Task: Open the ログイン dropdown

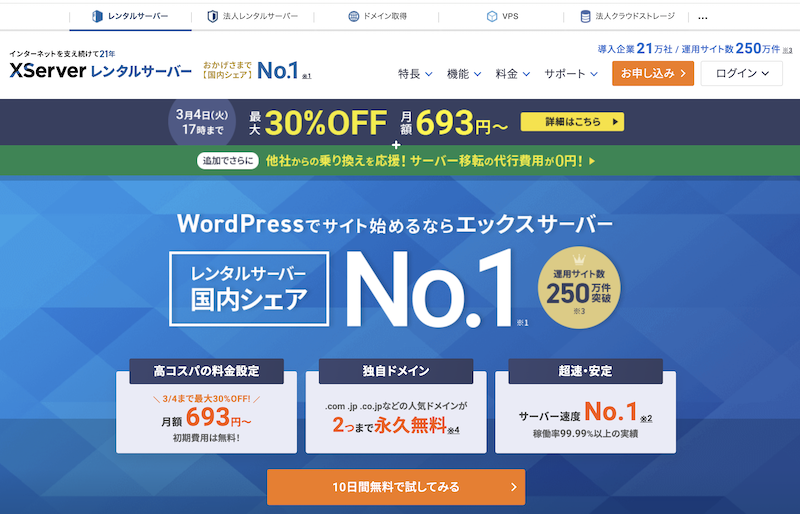Action: 741,74
